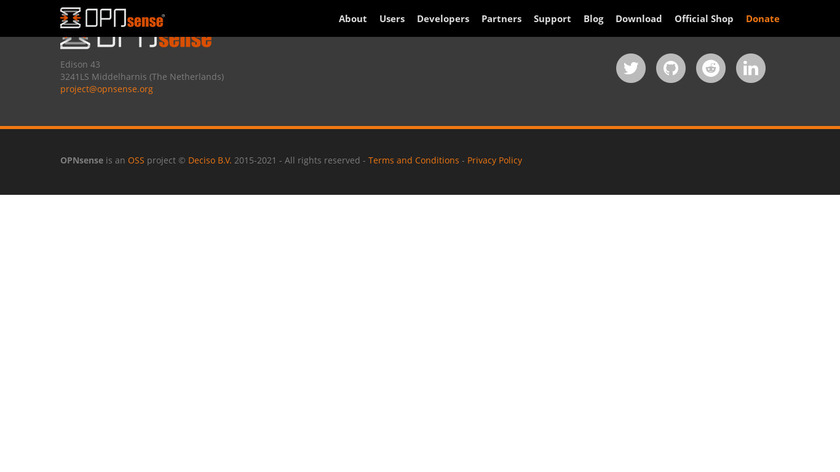Open the Support menu item
The image size is (840, 472).
pos(552,19)
